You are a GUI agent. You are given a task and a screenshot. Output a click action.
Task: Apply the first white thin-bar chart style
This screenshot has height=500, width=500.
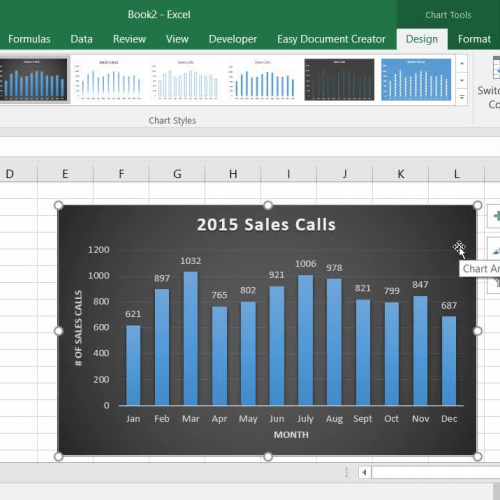click(x=109, y=80)
